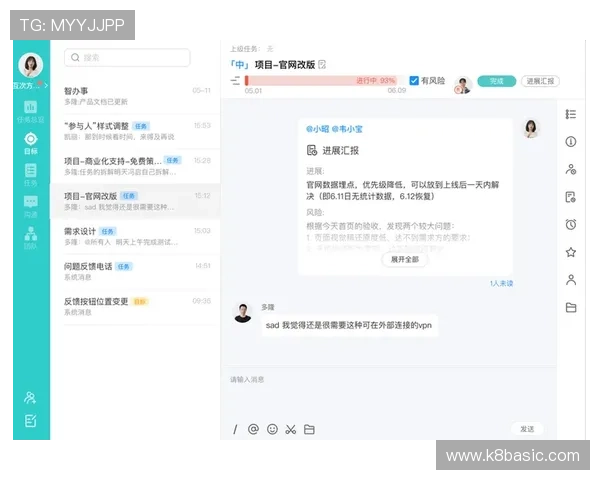Viewport: 600px width, 480px height.
Task: Click the assignee avatar in task header
Action: 463,85
